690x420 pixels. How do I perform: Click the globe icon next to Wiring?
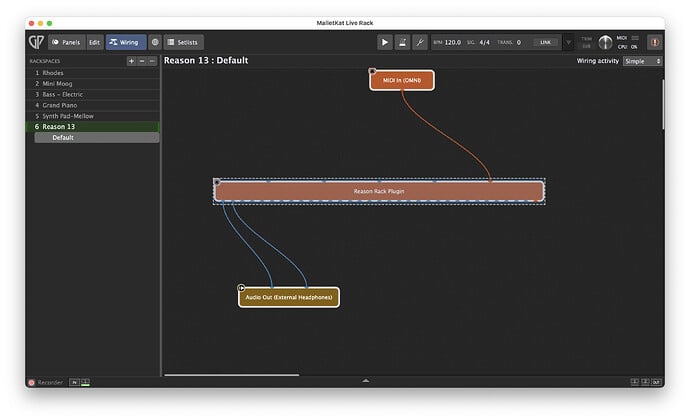pos(155,42)
